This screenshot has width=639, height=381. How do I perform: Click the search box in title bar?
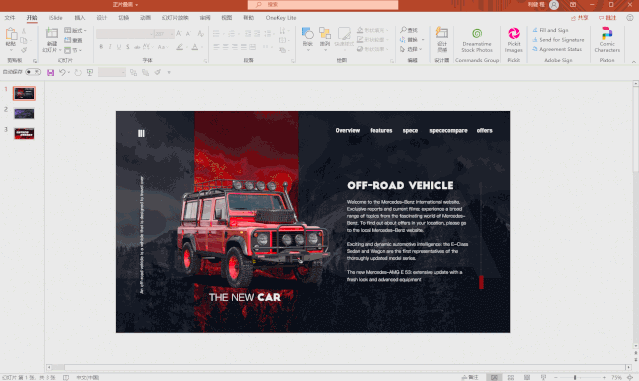point(323,4)
